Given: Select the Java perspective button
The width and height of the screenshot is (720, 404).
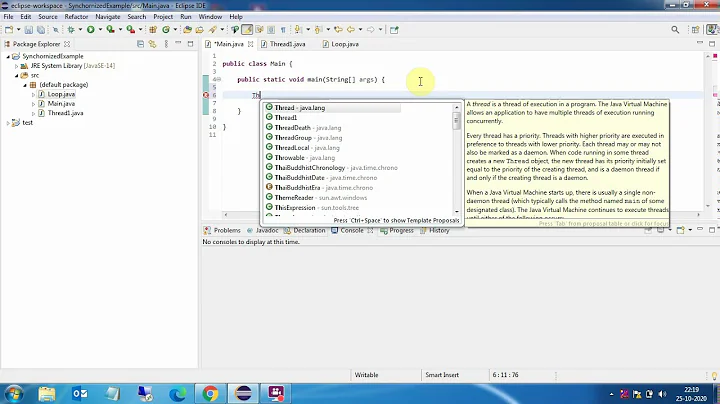Looking at the screenshot, I should 711,30.
